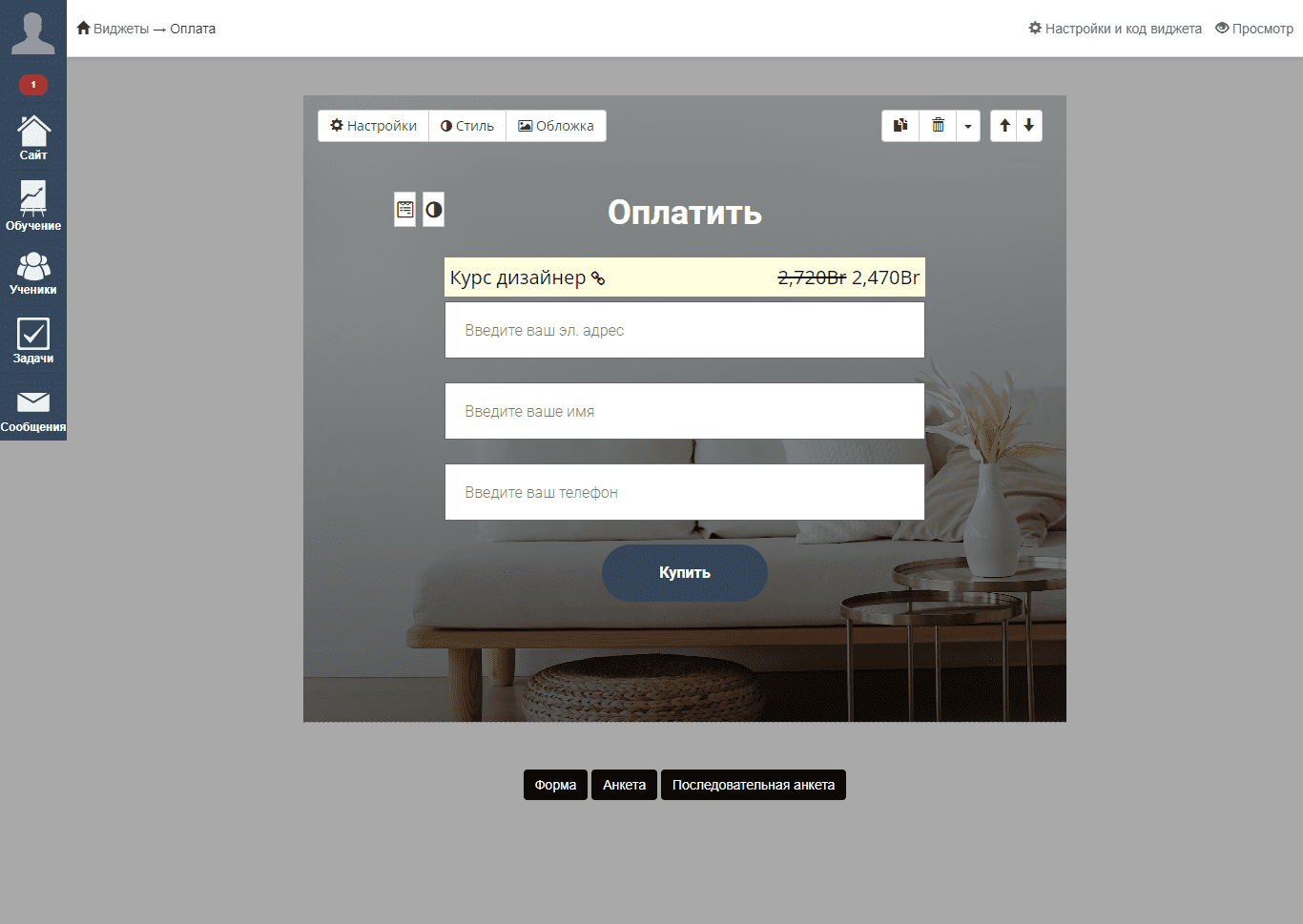1303x924 pixels.
Task: Click the form contrast style icon
Action: tap(434, 210)
